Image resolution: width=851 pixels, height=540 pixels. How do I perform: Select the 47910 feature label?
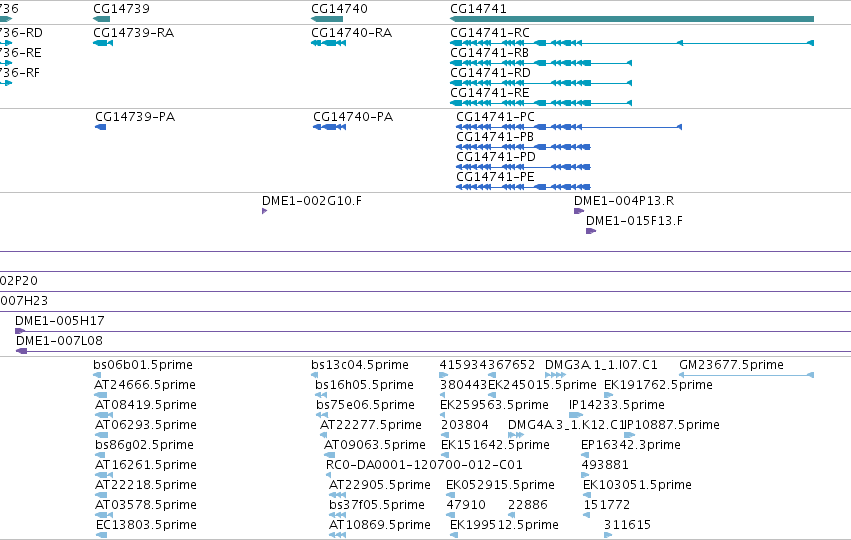466,505
